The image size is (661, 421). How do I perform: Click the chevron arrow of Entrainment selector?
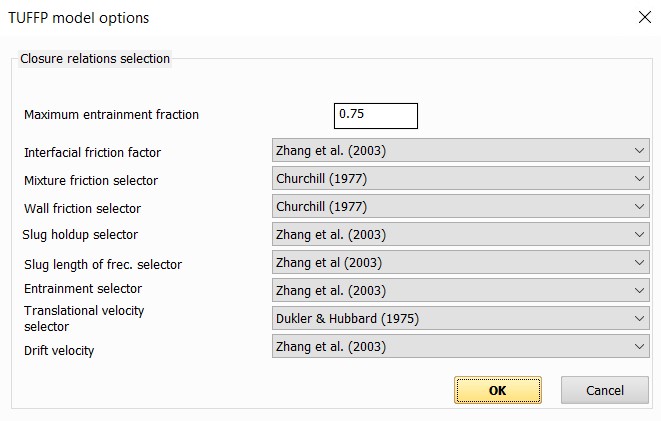pos(639,291)
